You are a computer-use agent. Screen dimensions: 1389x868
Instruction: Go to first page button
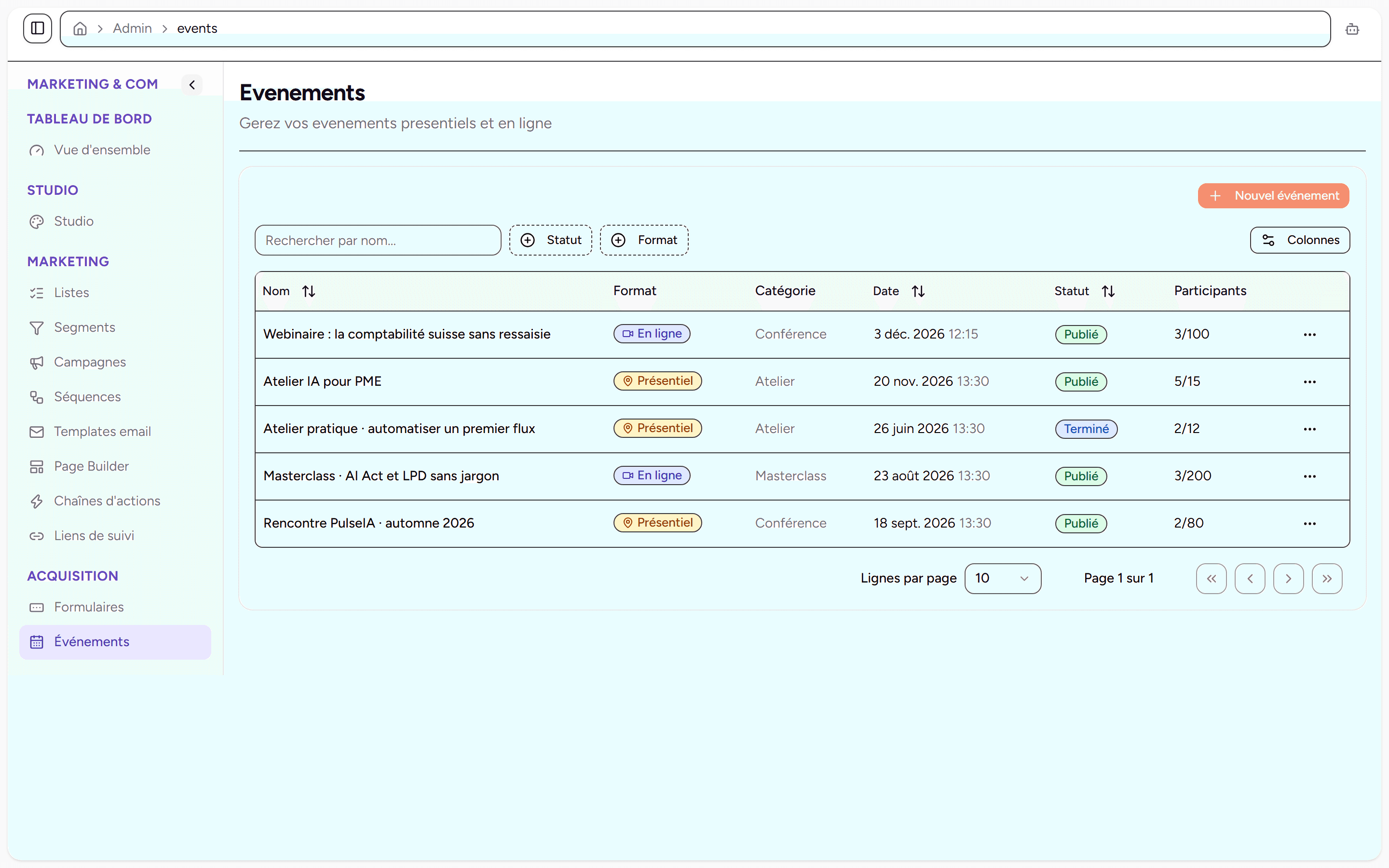1211,579
